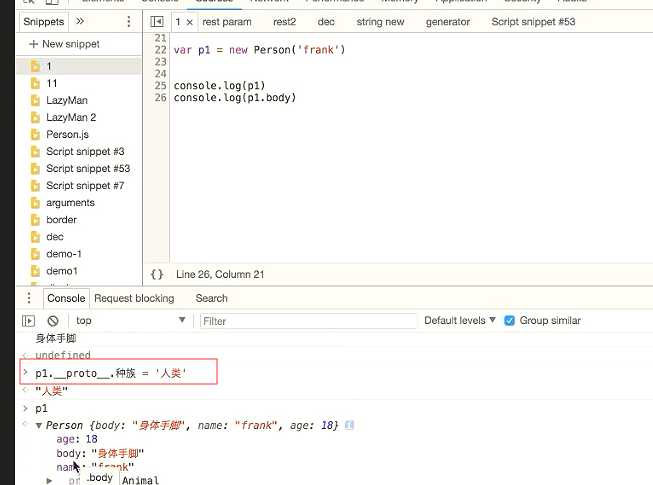Close the editor tab named 1
This screenshot has height=485, width=653.
(189, 22)
